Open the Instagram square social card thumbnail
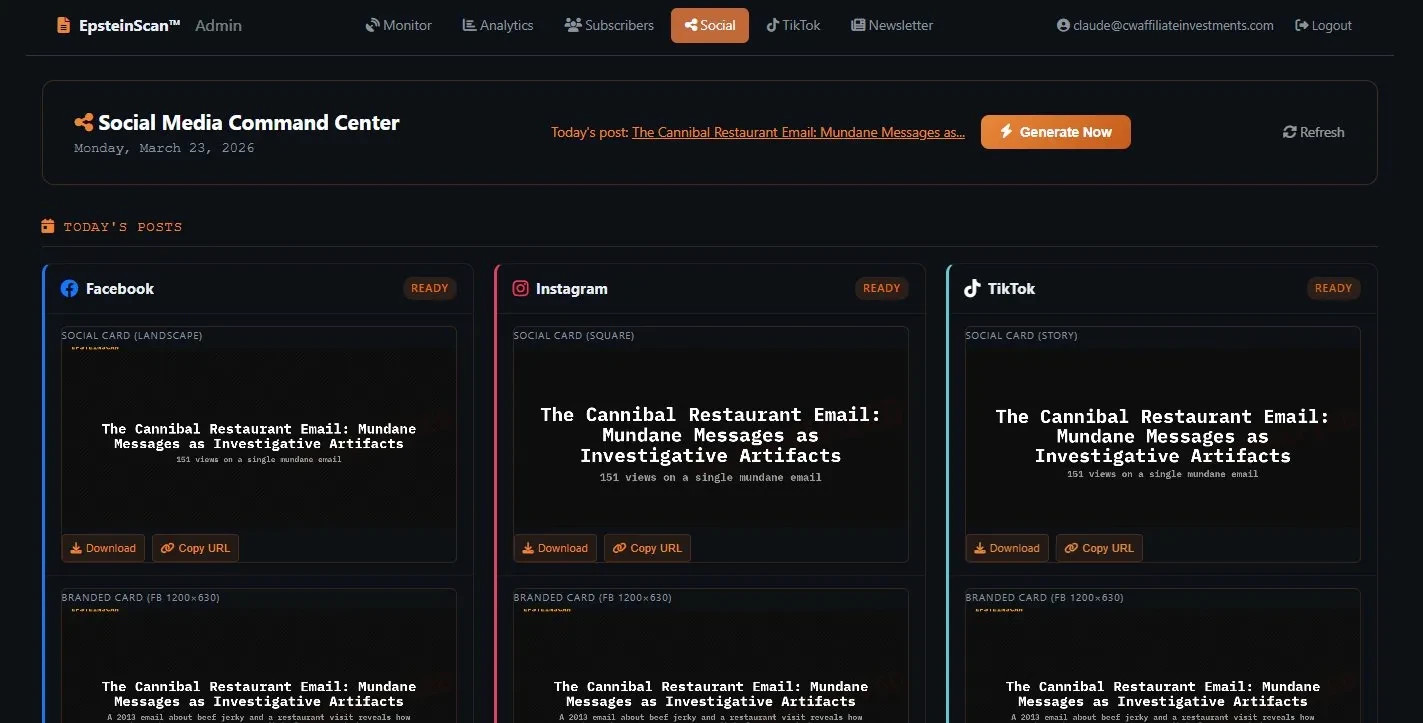The width and height of the screenshot is (1423, 723). click(x=711, y=437)
